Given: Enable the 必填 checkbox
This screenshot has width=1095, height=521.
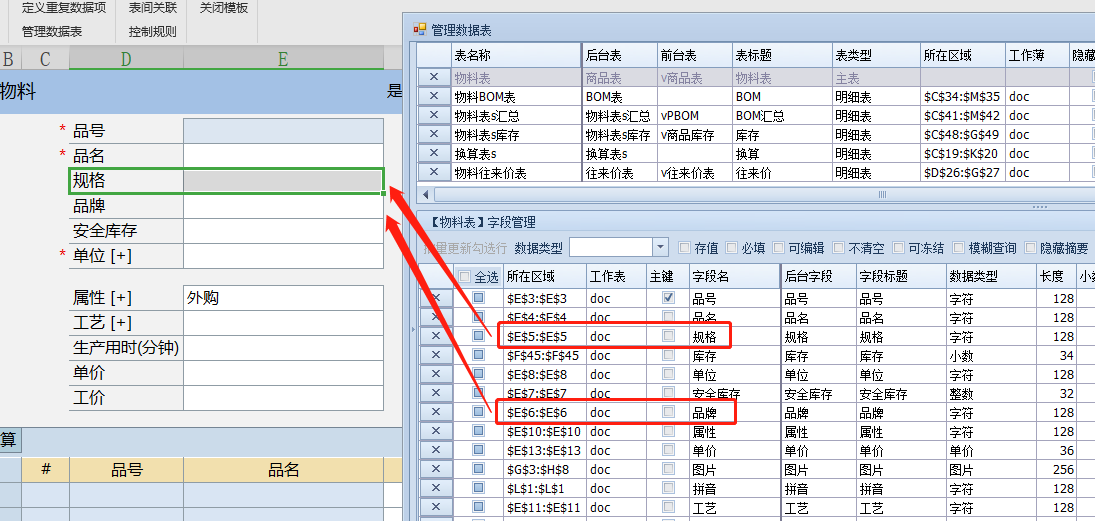Looking at the screenshot, I should tap(733, 248).
